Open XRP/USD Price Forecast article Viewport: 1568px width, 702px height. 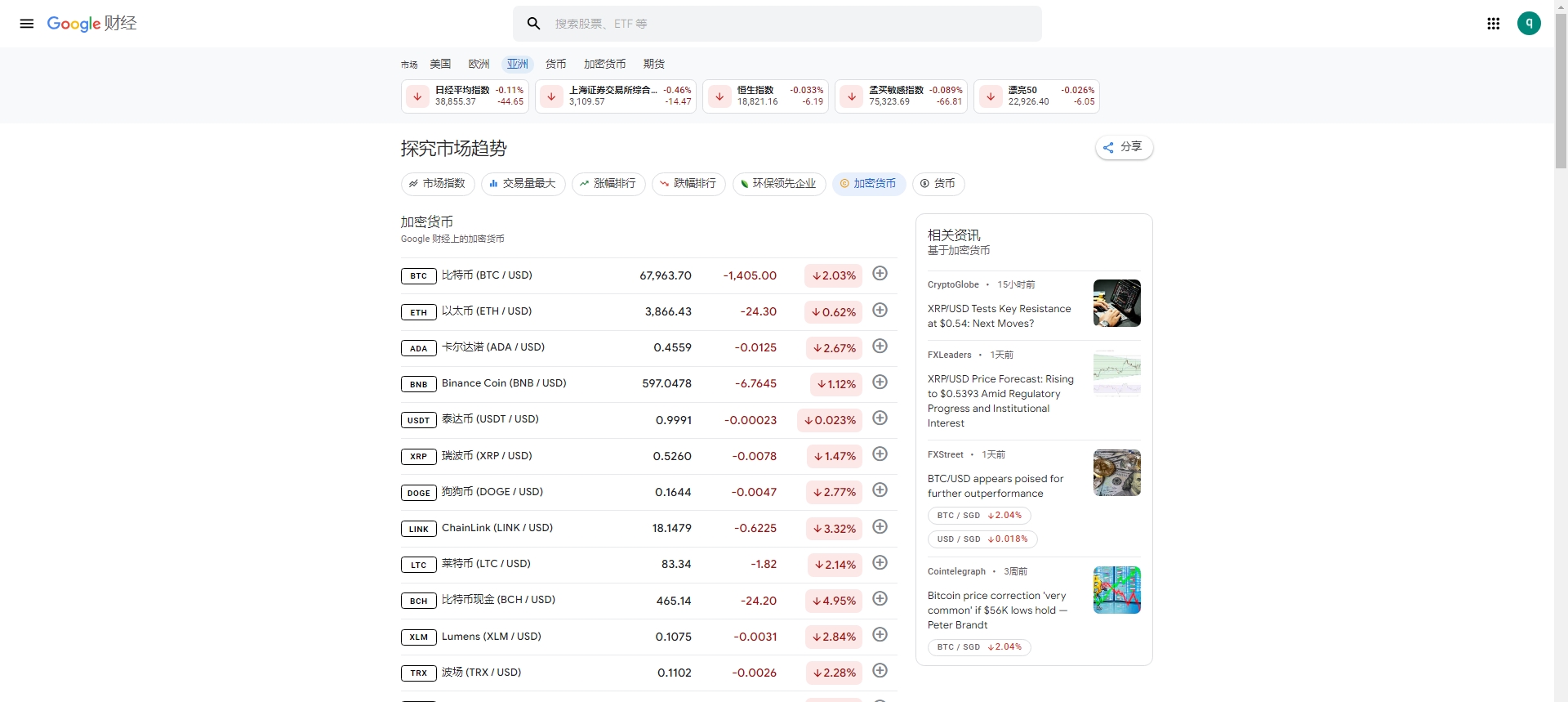[x=1000, y=401]
